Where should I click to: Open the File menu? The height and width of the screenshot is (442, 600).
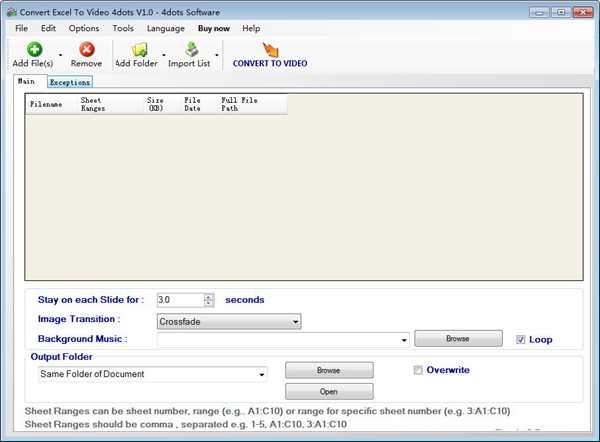click(21, 28)
